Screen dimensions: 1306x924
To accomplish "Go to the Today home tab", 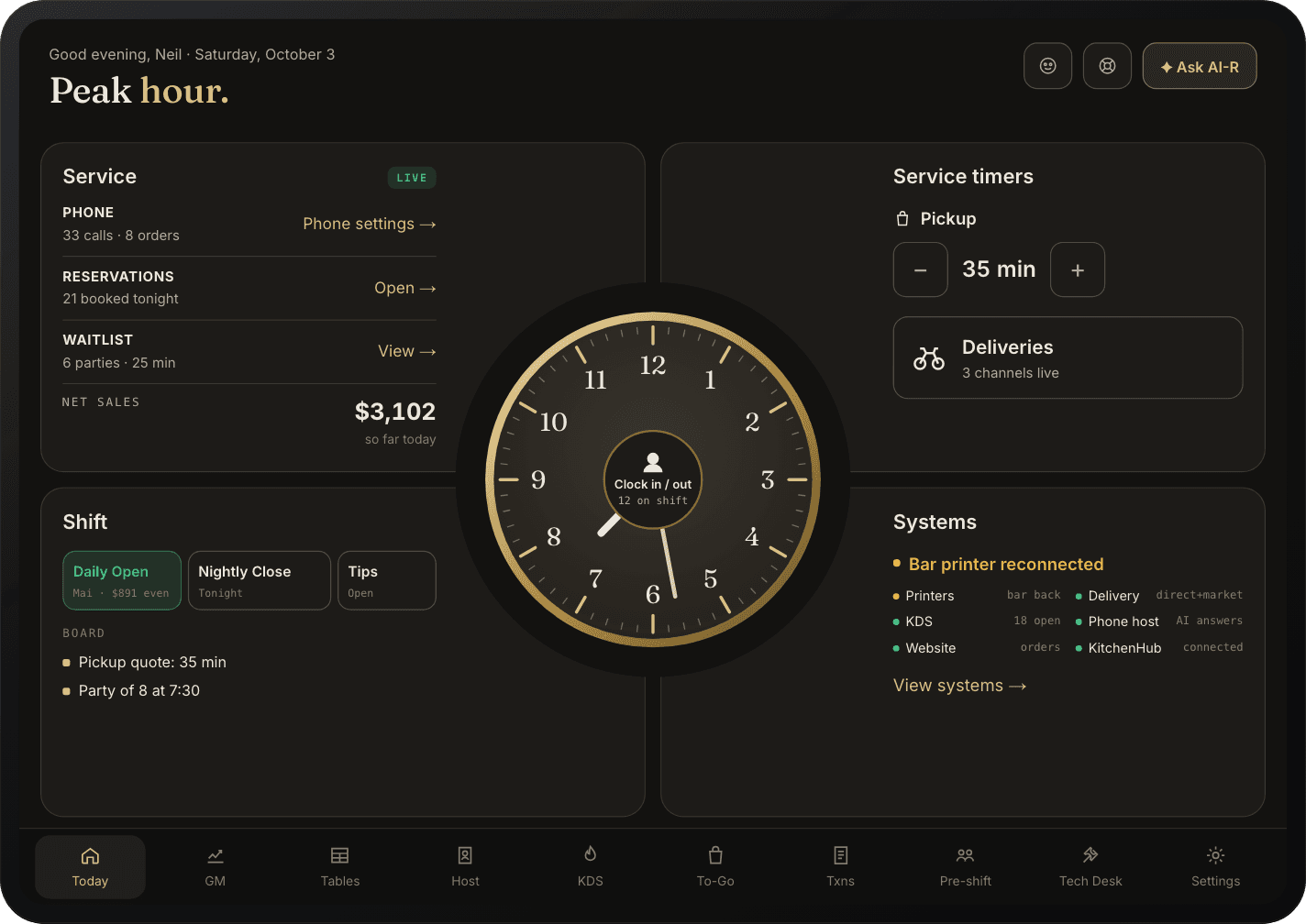I will coord(90,867).
